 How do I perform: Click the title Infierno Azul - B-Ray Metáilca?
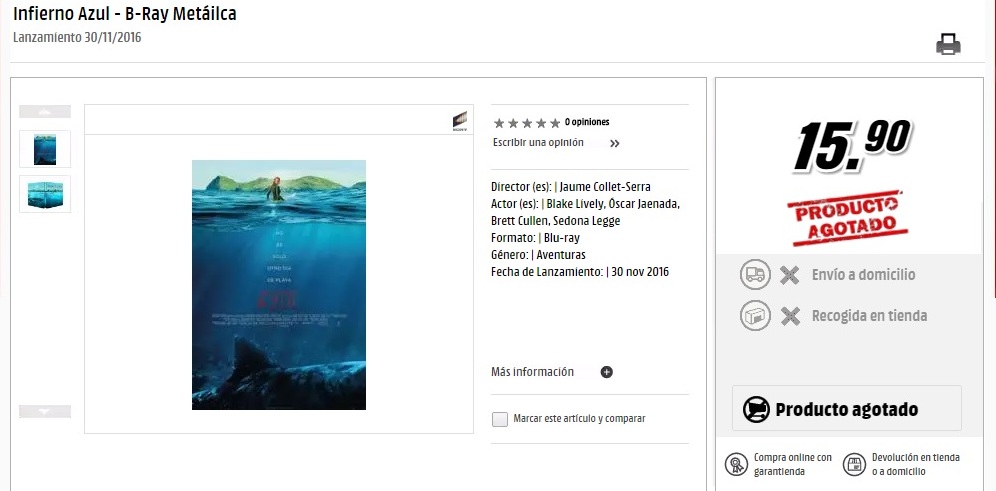125,13
